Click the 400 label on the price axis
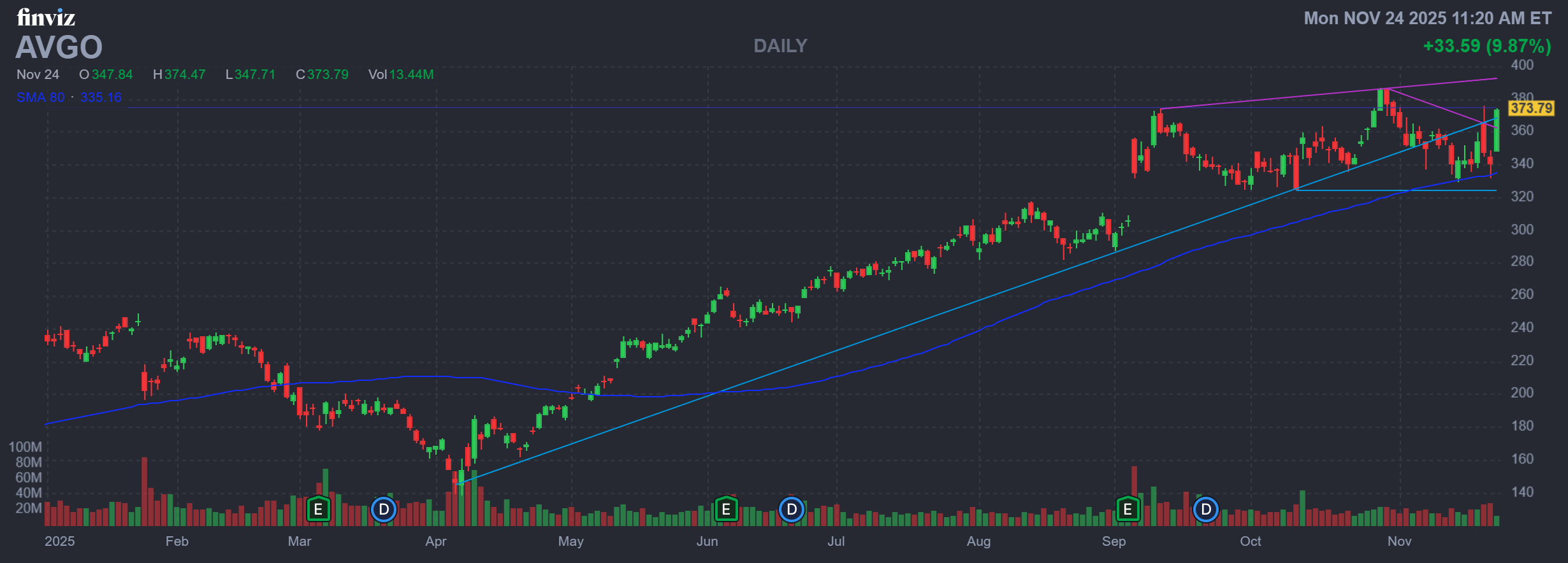This screenshot has width=1568, height=563. pyautogui.click(x=1522, y=65)
